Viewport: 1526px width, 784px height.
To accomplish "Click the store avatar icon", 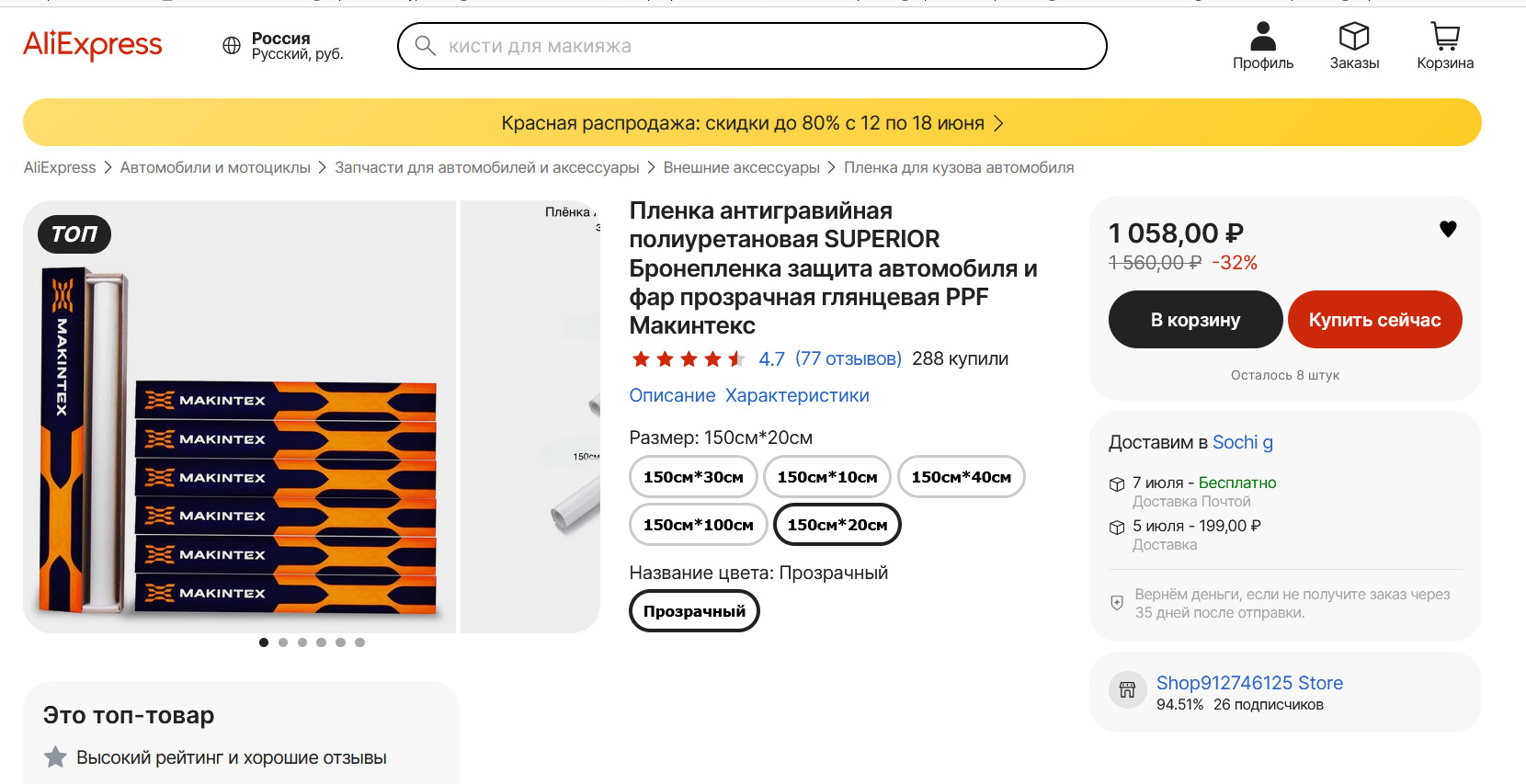I will tap(1127, 690).
